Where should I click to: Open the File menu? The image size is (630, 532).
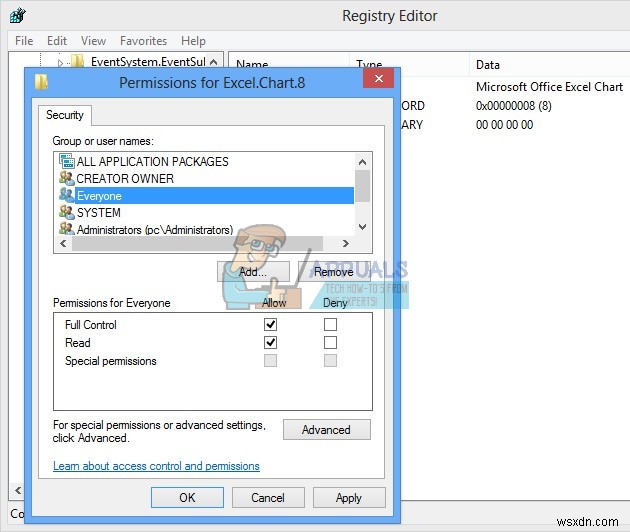pyautogui.click(x=24, y=41)
